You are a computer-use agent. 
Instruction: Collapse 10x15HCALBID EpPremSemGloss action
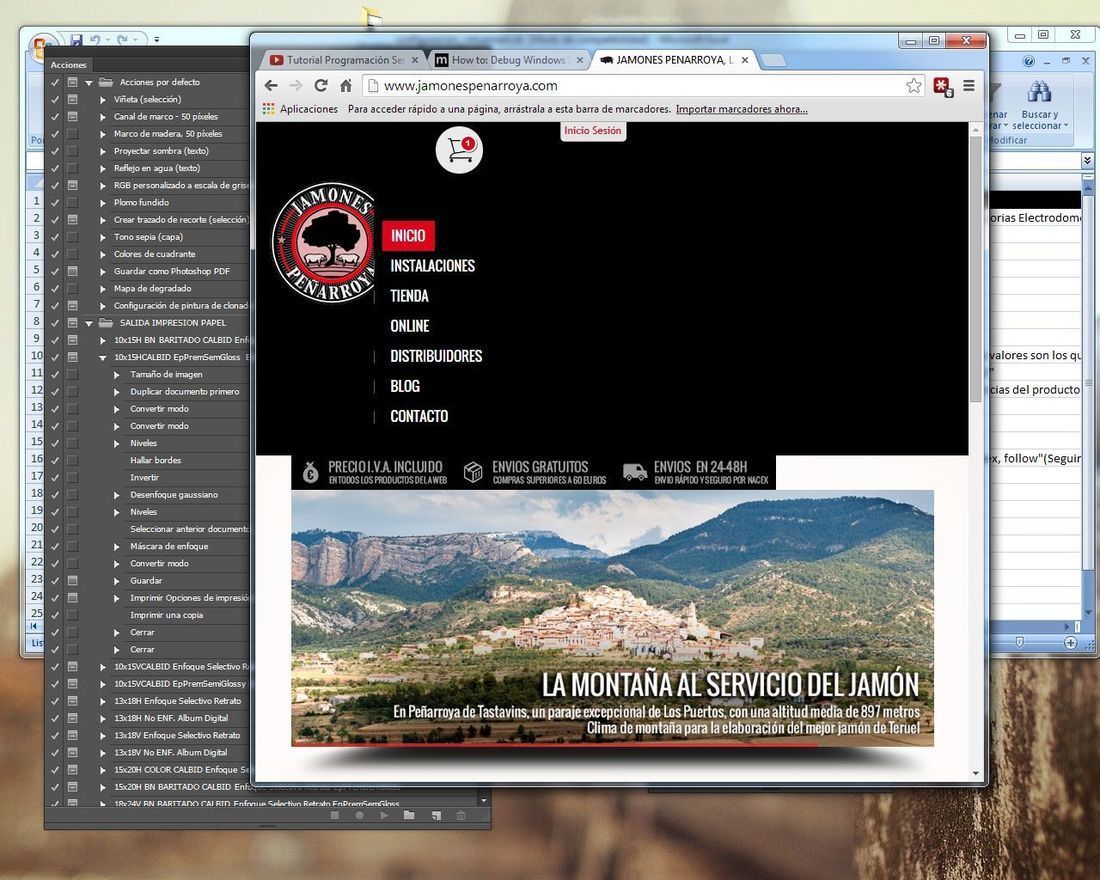tap(103, 358)
